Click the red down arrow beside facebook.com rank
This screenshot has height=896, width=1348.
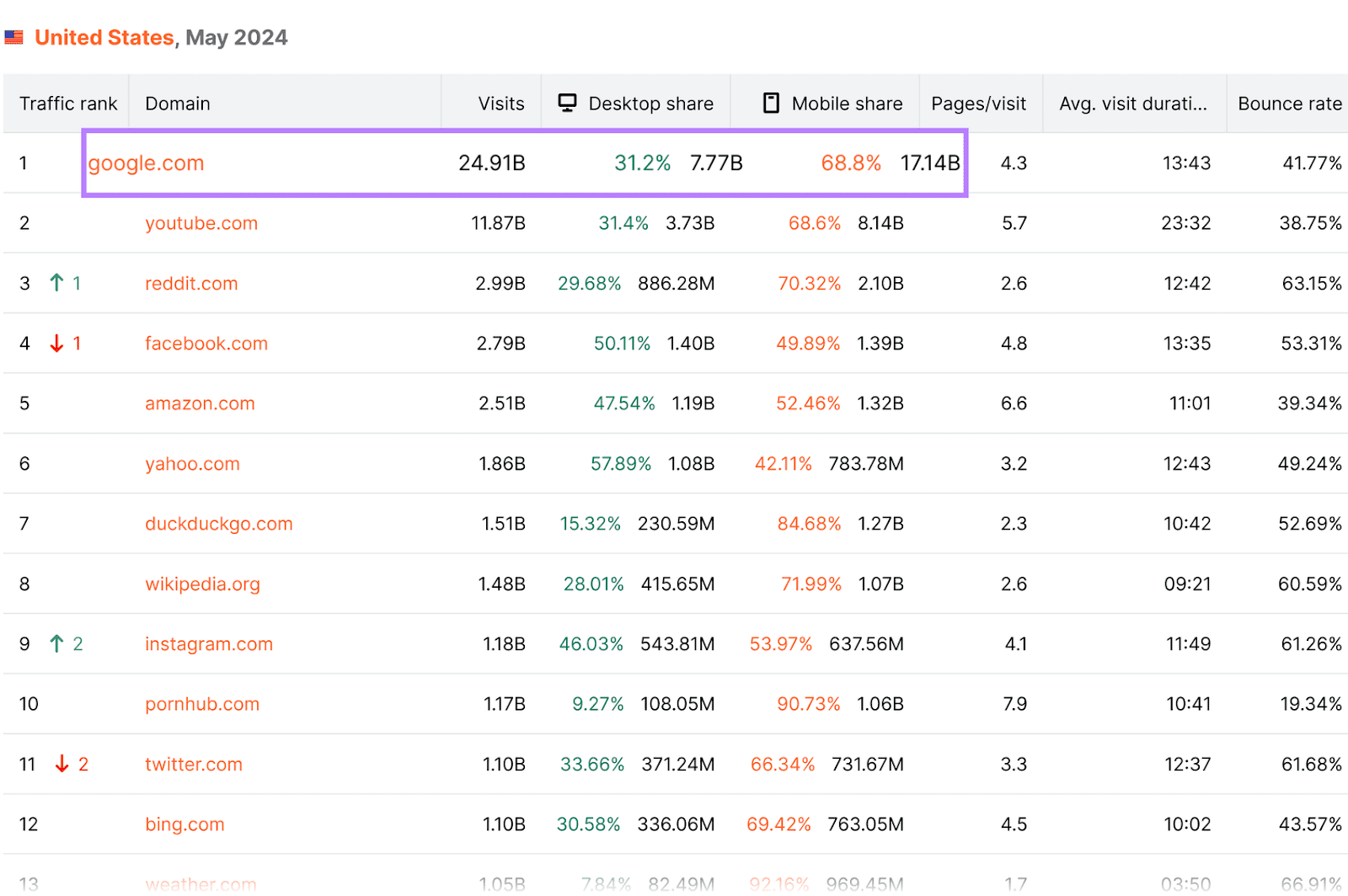pyautogui.click(x=57, y=343)
